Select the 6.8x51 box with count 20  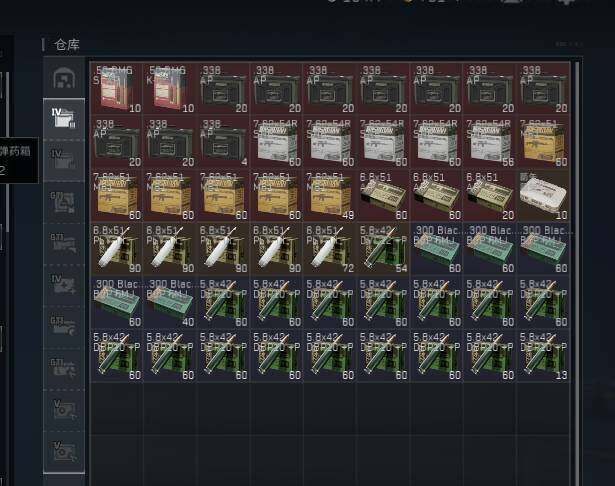489,195
